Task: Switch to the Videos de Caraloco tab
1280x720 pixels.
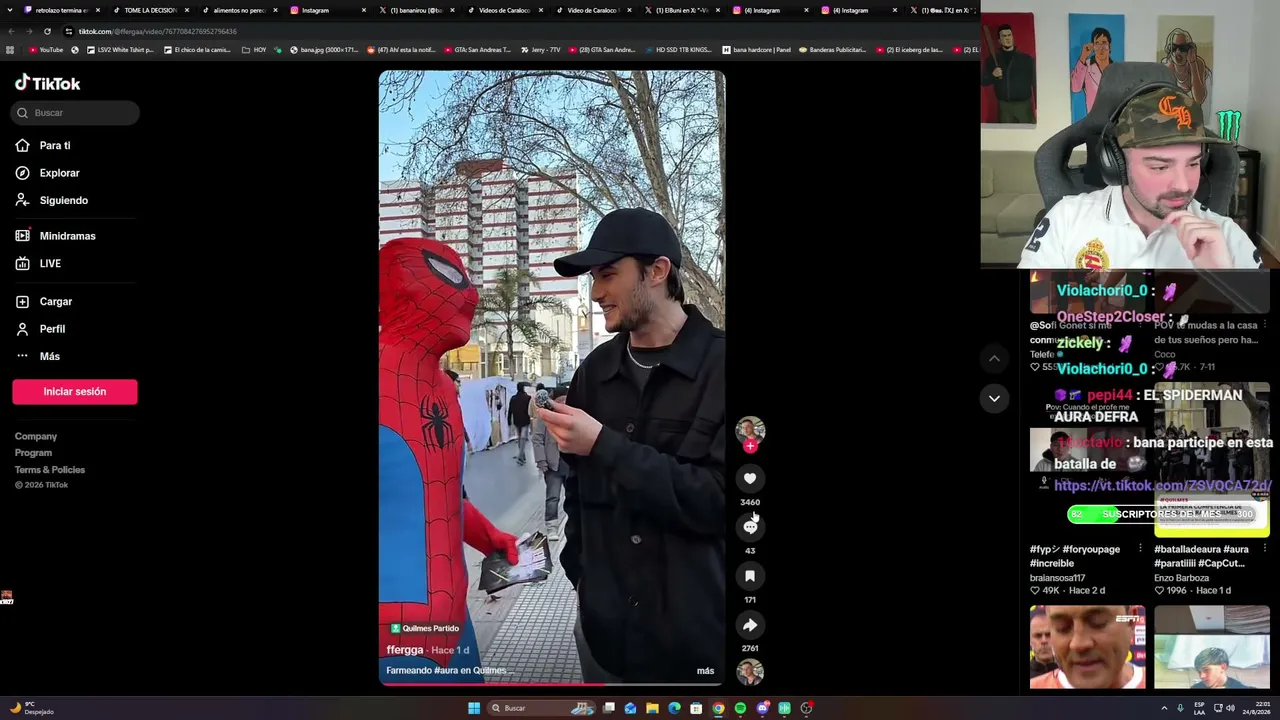Action: tap(505, 10)
